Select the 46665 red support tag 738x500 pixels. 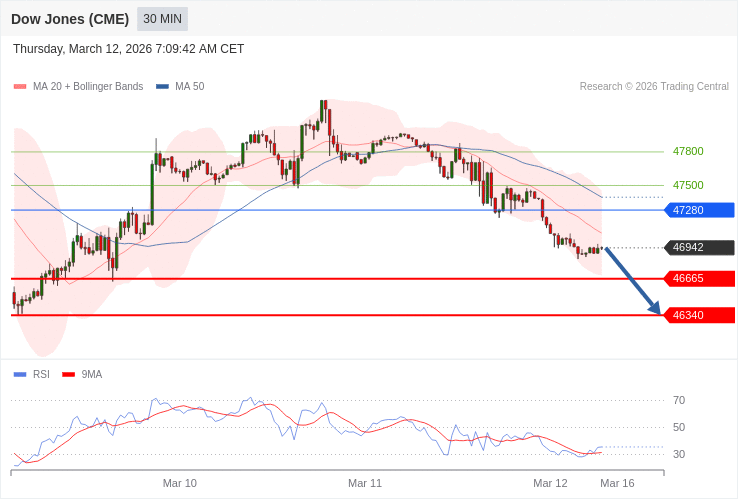699,279
